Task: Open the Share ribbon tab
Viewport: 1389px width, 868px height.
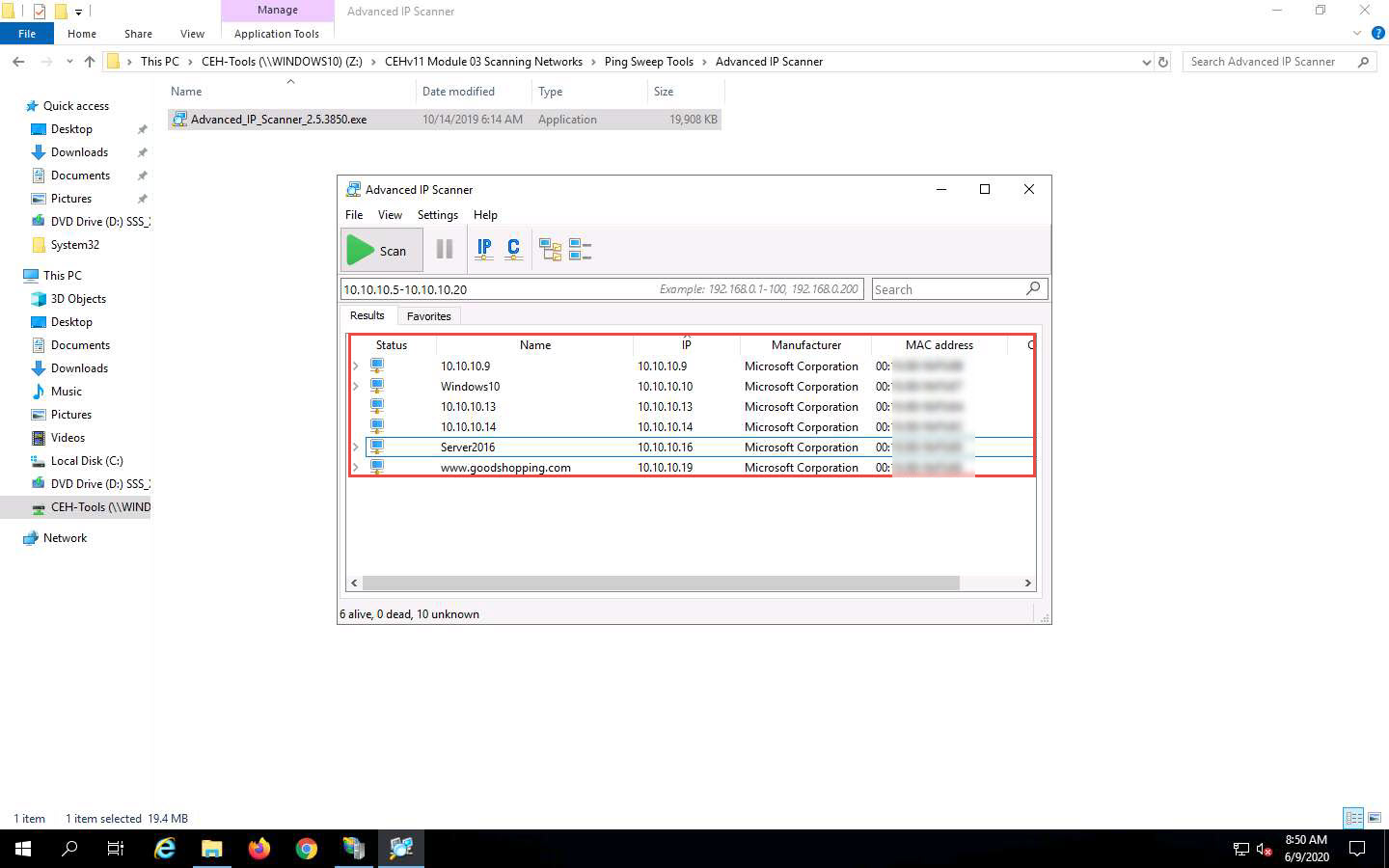Action: 138,34
